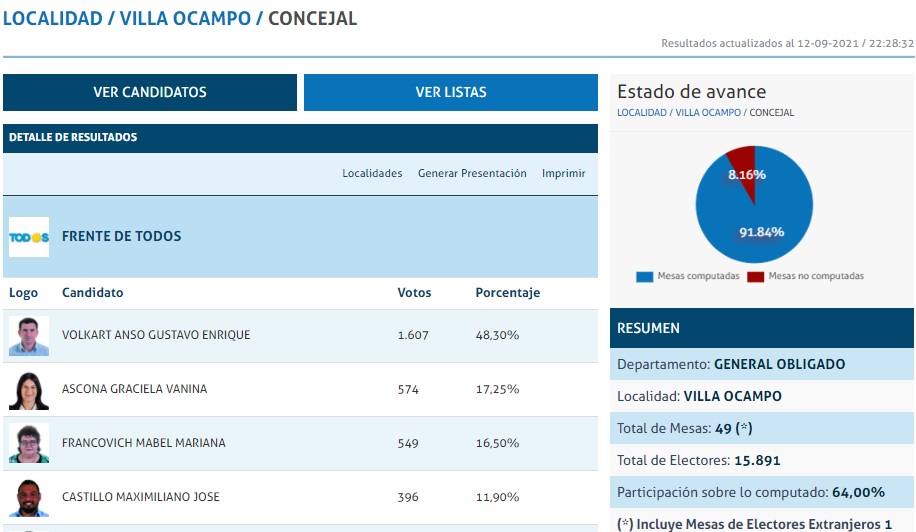Click the Estado de avance heading
This screenshot has height=532, width=916.
click(x=692, y=92)
